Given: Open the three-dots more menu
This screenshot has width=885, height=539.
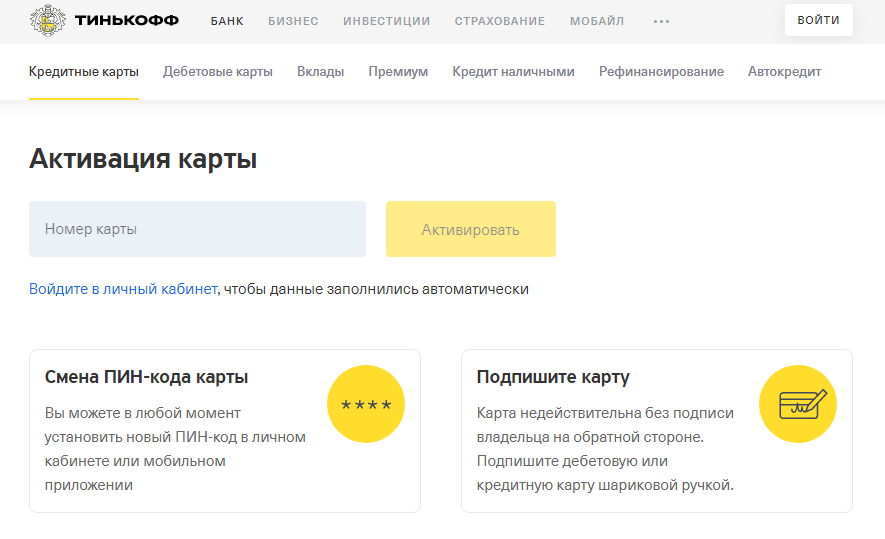Looking at the screenshot, I should (x=661, y=21).
